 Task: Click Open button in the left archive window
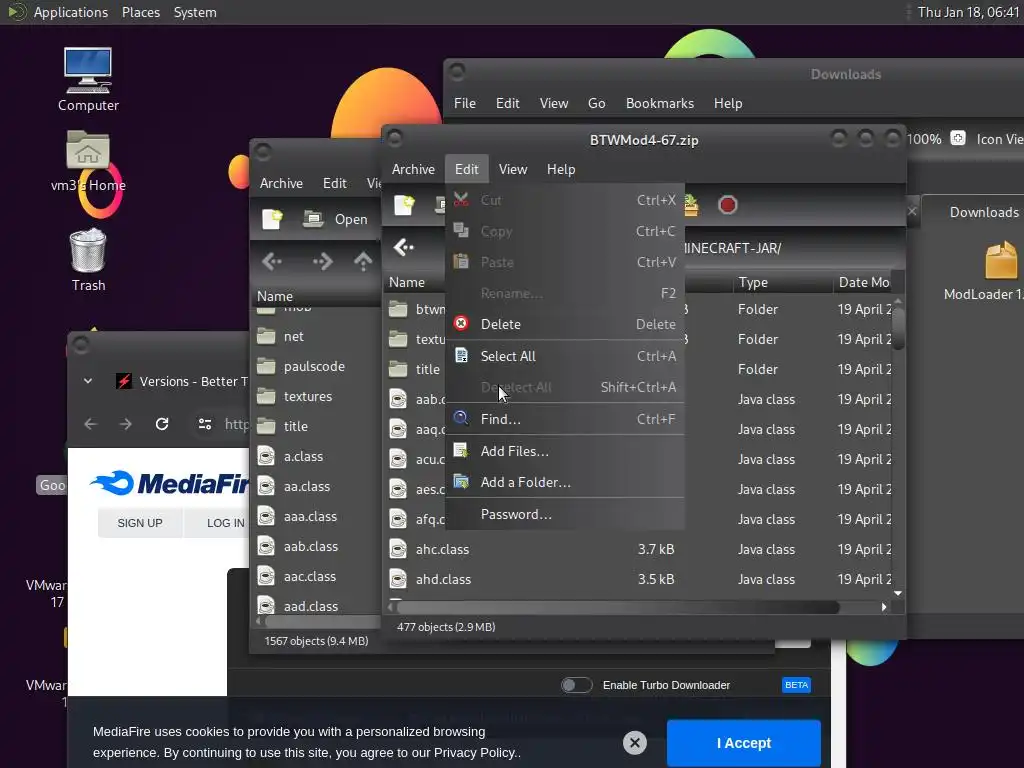[x=336, y=219]
